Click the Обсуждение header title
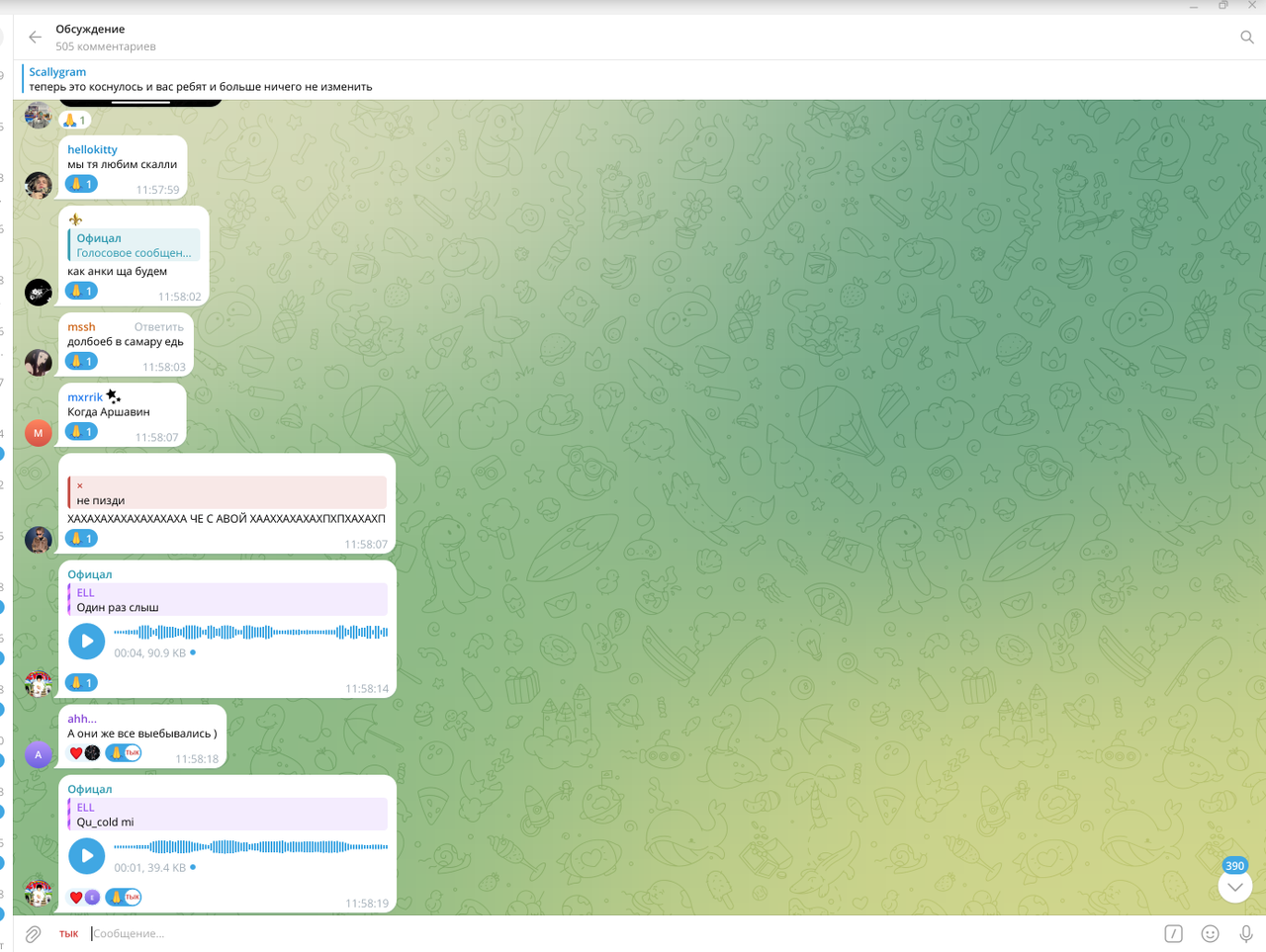The height and width of the screenshot is (952, 1266). coord(90,30)
